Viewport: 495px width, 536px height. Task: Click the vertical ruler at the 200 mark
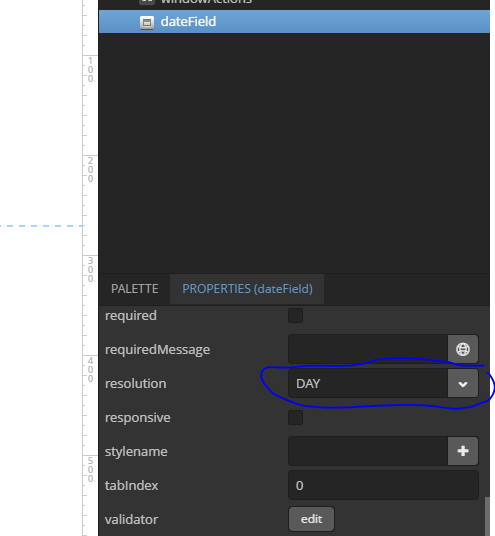tap(90, 170)
